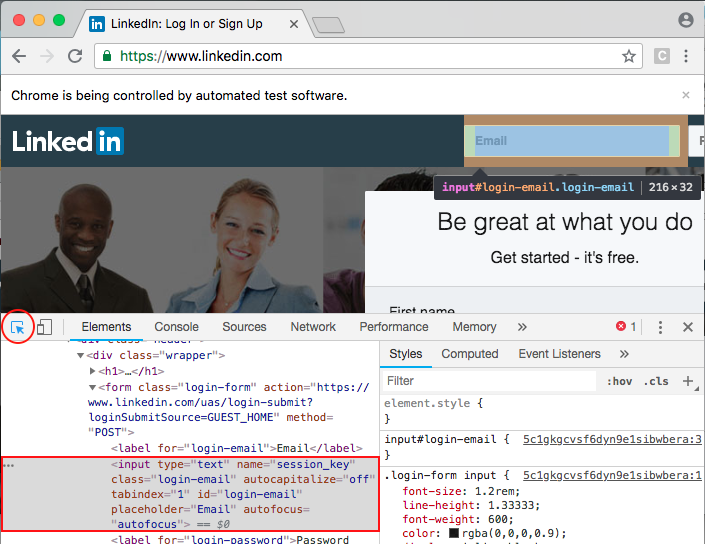705x544 pixels.
Task: Click the Chrome back arrow
Action: click(x=19, y=56)
